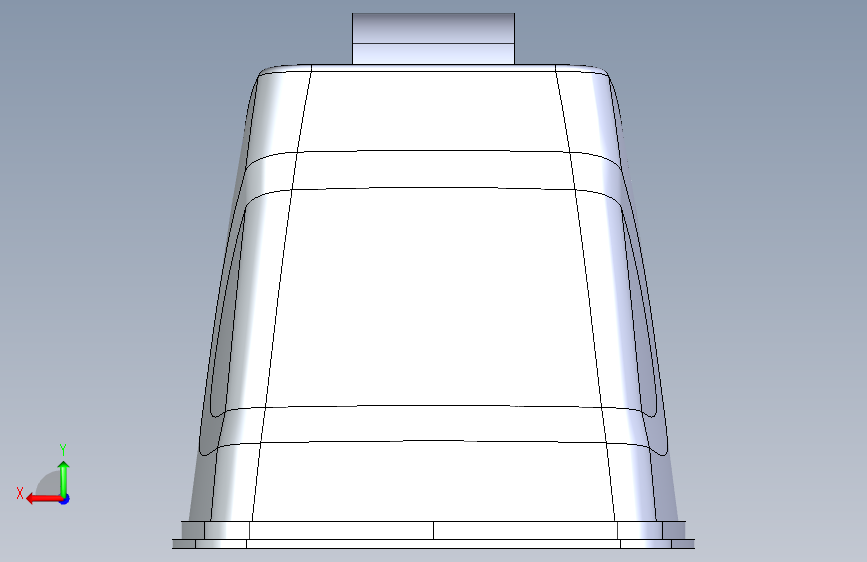Select the large central front face of the model
This screenshot has height=562, width=867.
click(433, 298)
